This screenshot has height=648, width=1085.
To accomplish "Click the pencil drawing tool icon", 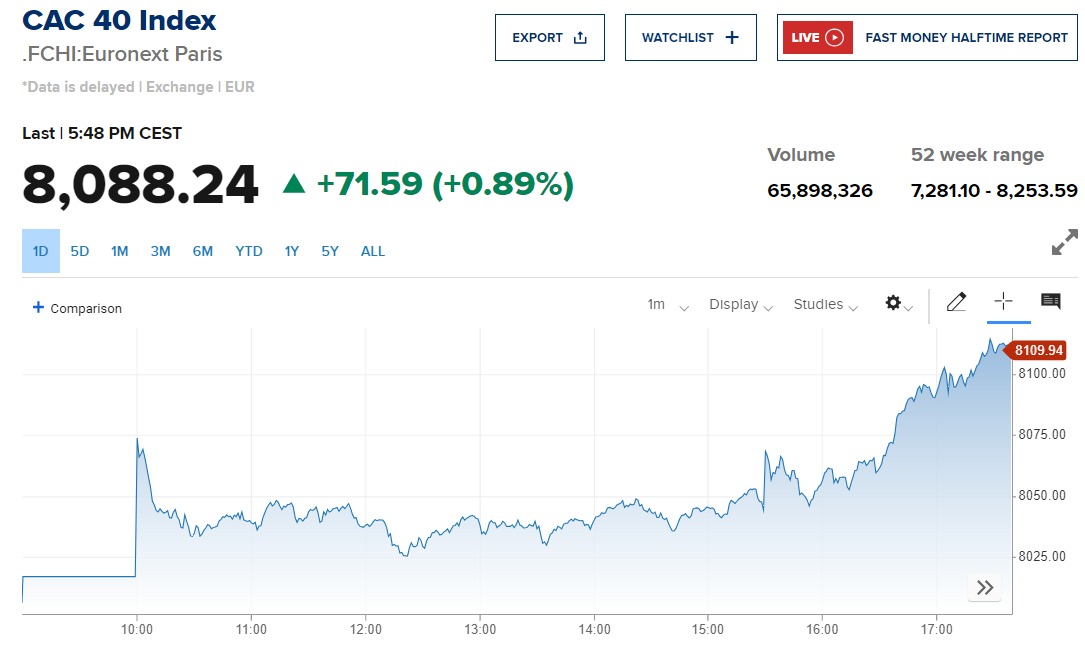I will [x=956, y=302].
